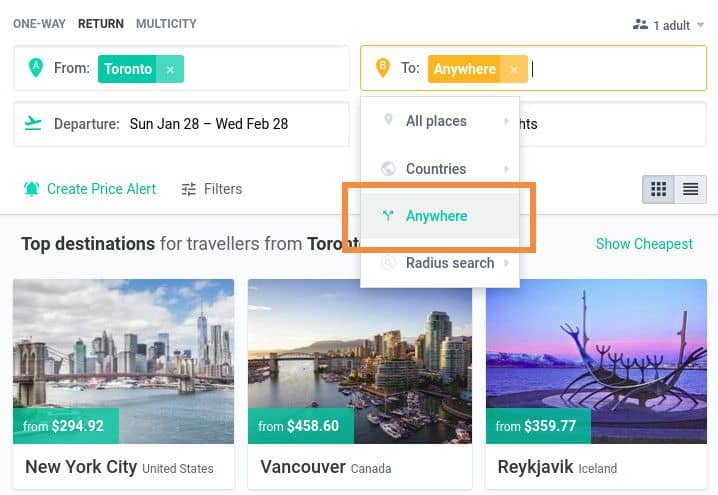Switch to grid view layout
The height and width of the screenshot is (495, 718).
point(658,189)
